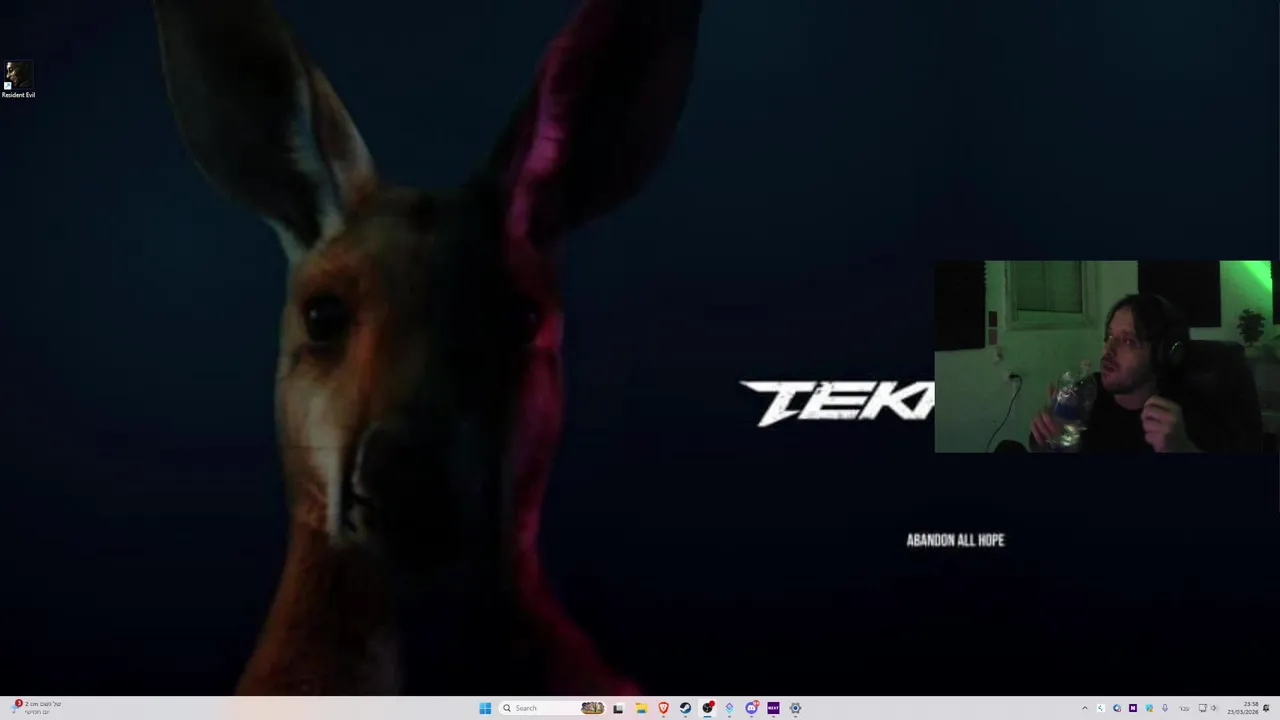1280x720 pixels.
Task: Switch the keyboard input language
Action: (x=1184, y=708)
